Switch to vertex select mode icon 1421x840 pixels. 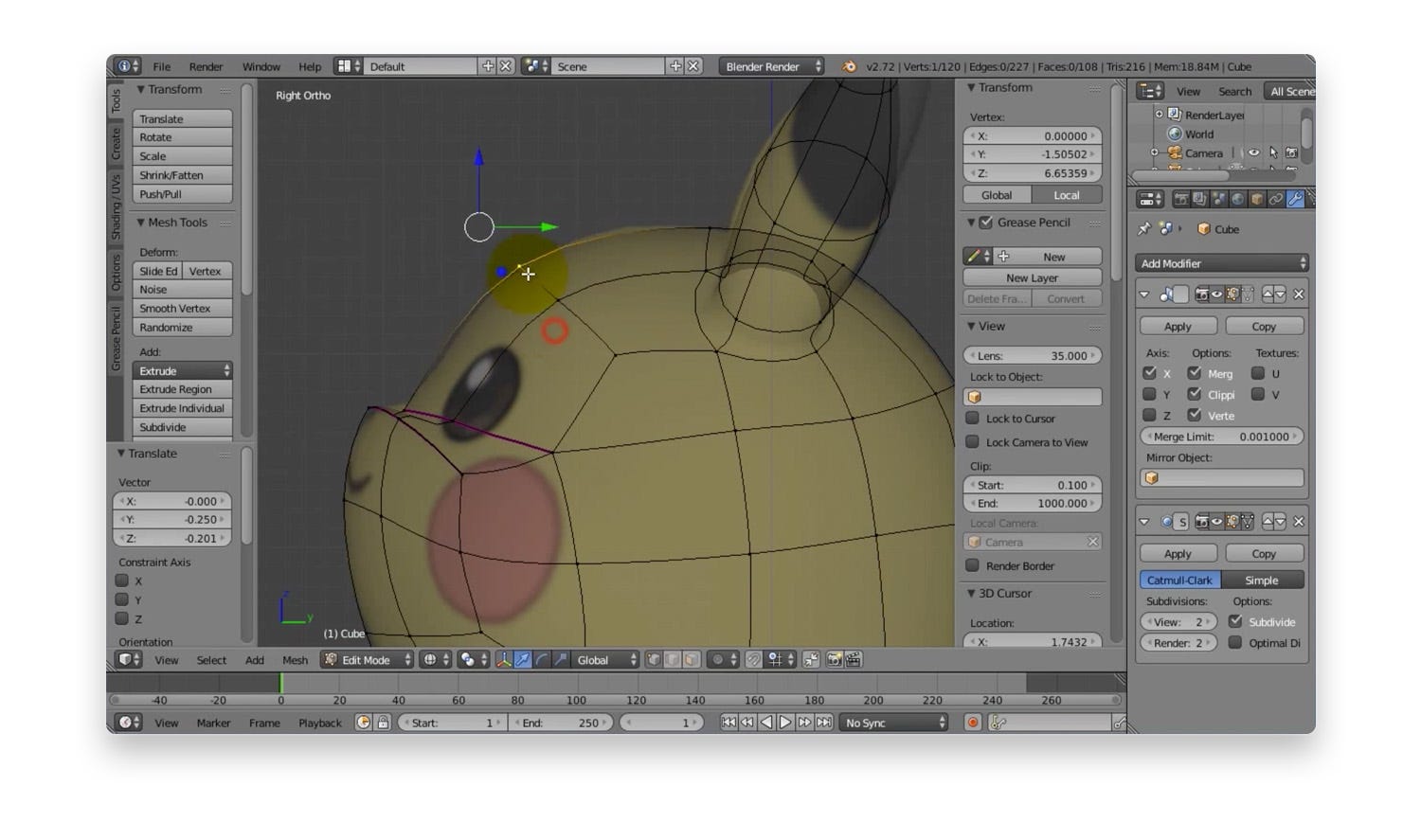[654, 660]
